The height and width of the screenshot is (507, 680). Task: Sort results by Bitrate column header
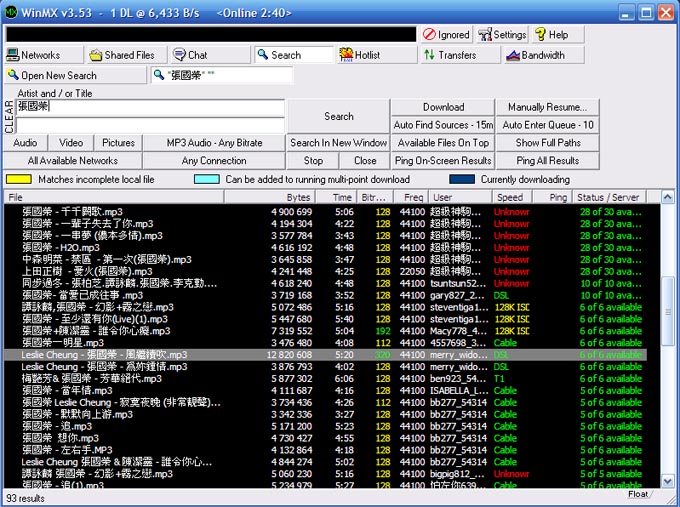tap(376, 197)
